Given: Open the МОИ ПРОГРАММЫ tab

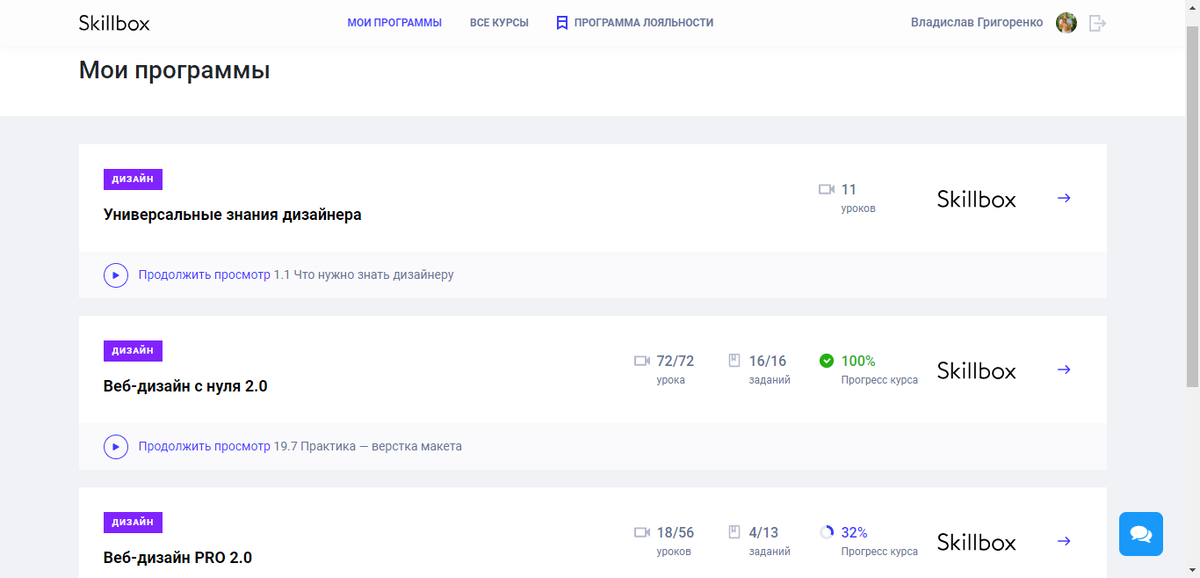Looking at the screenshot, I should (394, 22).
